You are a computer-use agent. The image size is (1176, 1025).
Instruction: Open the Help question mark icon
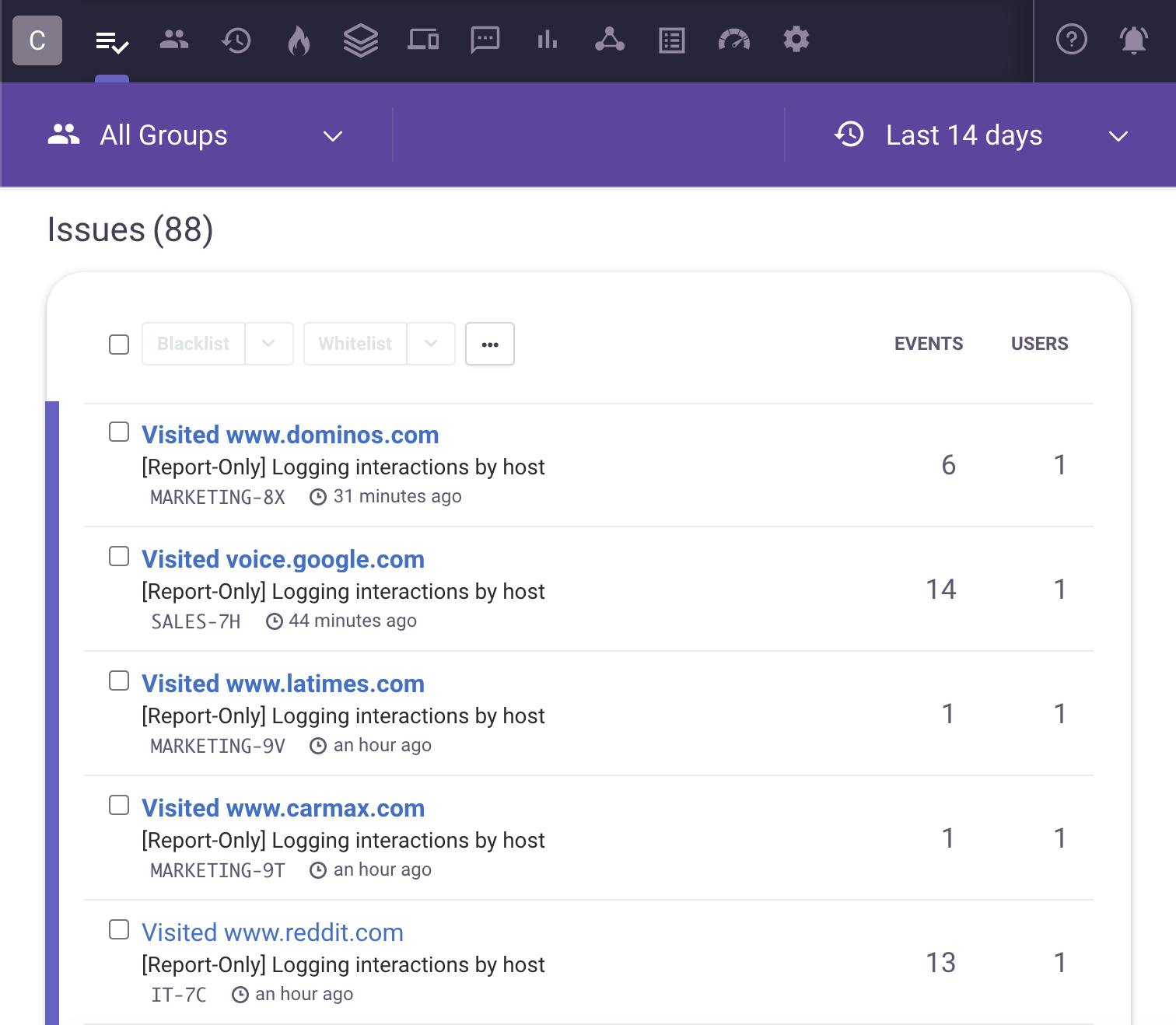tap(1072, 40)
